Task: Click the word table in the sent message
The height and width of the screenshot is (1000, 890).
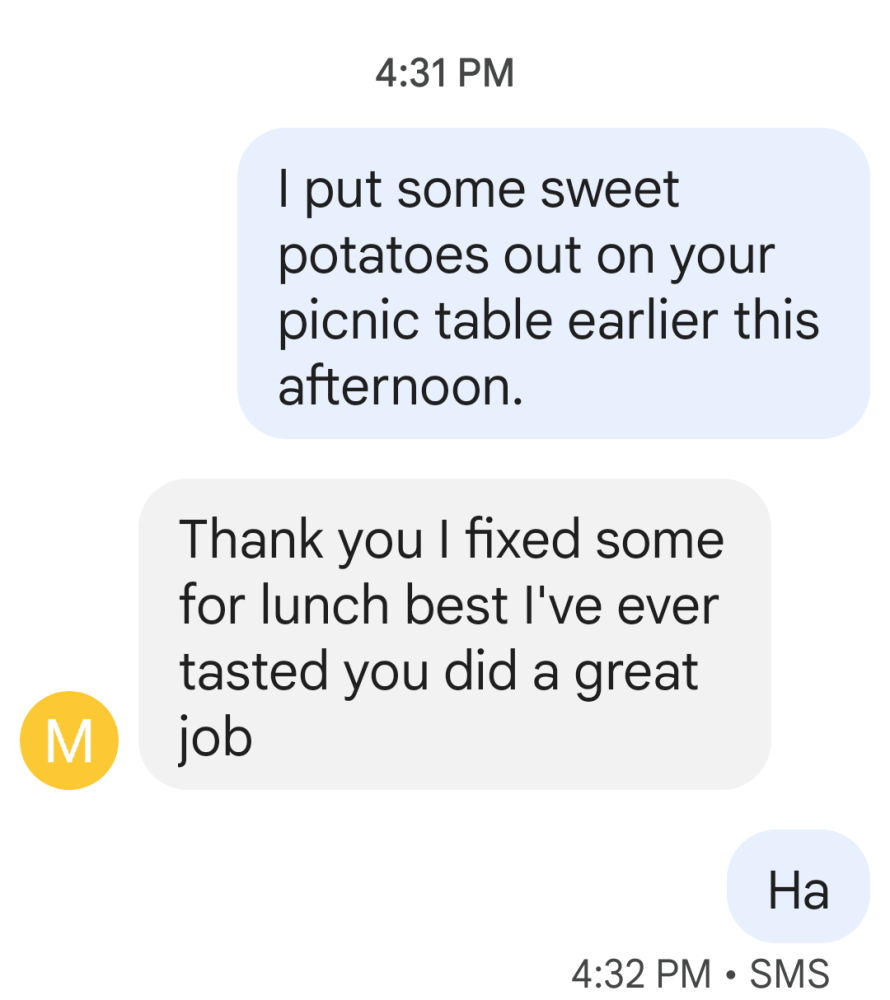Action: 493,320
